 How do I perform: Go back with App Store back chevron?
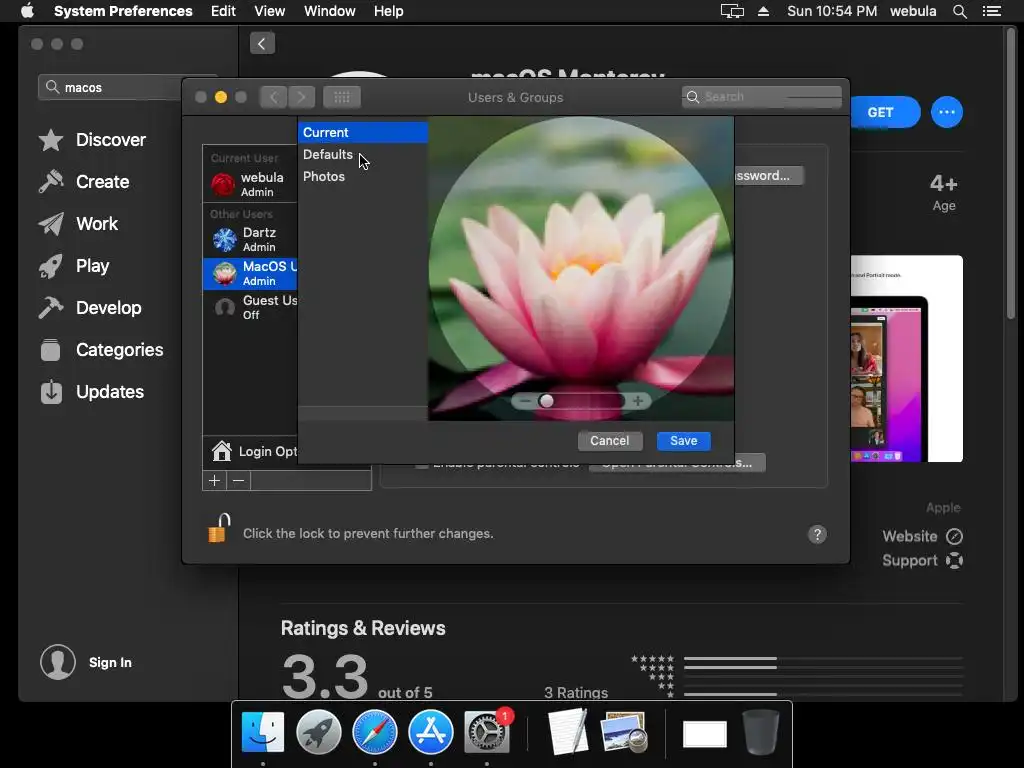[262, 44]
